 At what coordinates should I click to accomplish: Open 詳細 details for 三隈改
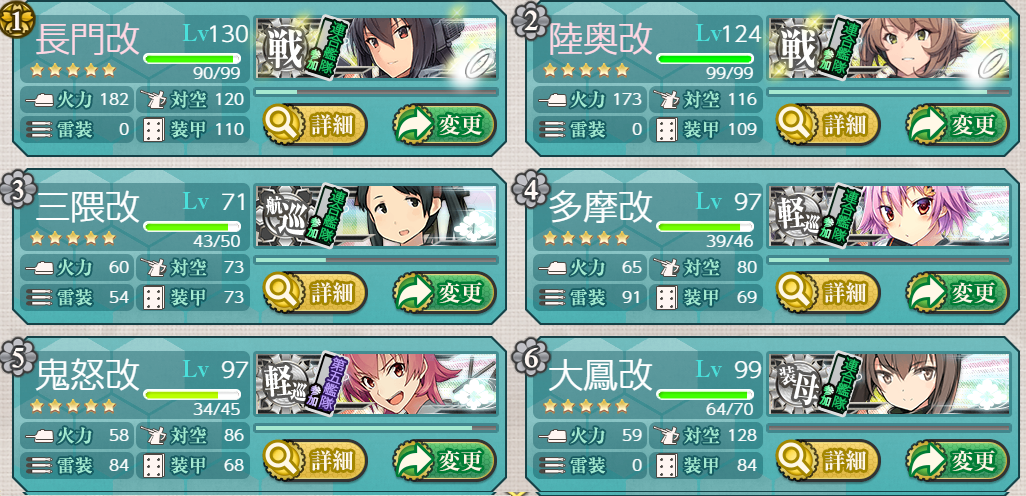(315, 292)
